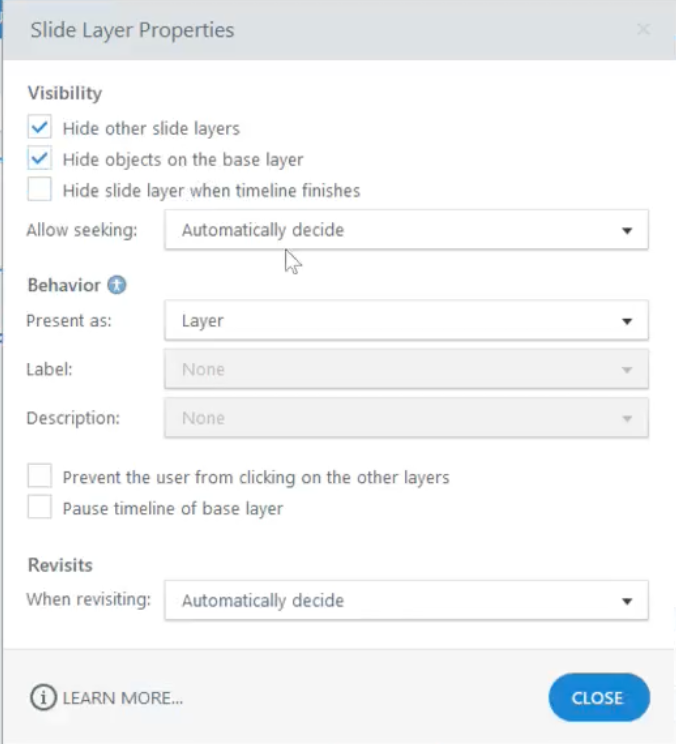The height and width of the screenshot is (744, 676).
Task: Open the Learn More link
Action: pyautogui.click(x=122, y=698)
